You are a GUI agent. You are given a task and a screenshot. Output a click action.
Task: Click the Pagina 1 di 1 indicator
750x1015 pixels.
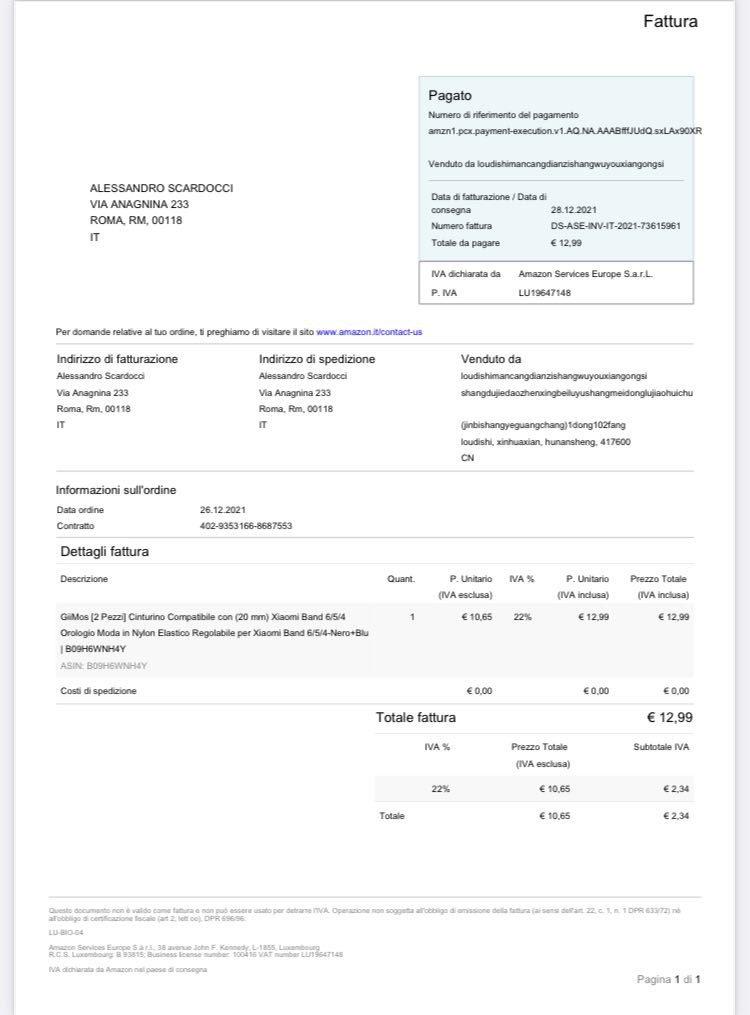668,979
